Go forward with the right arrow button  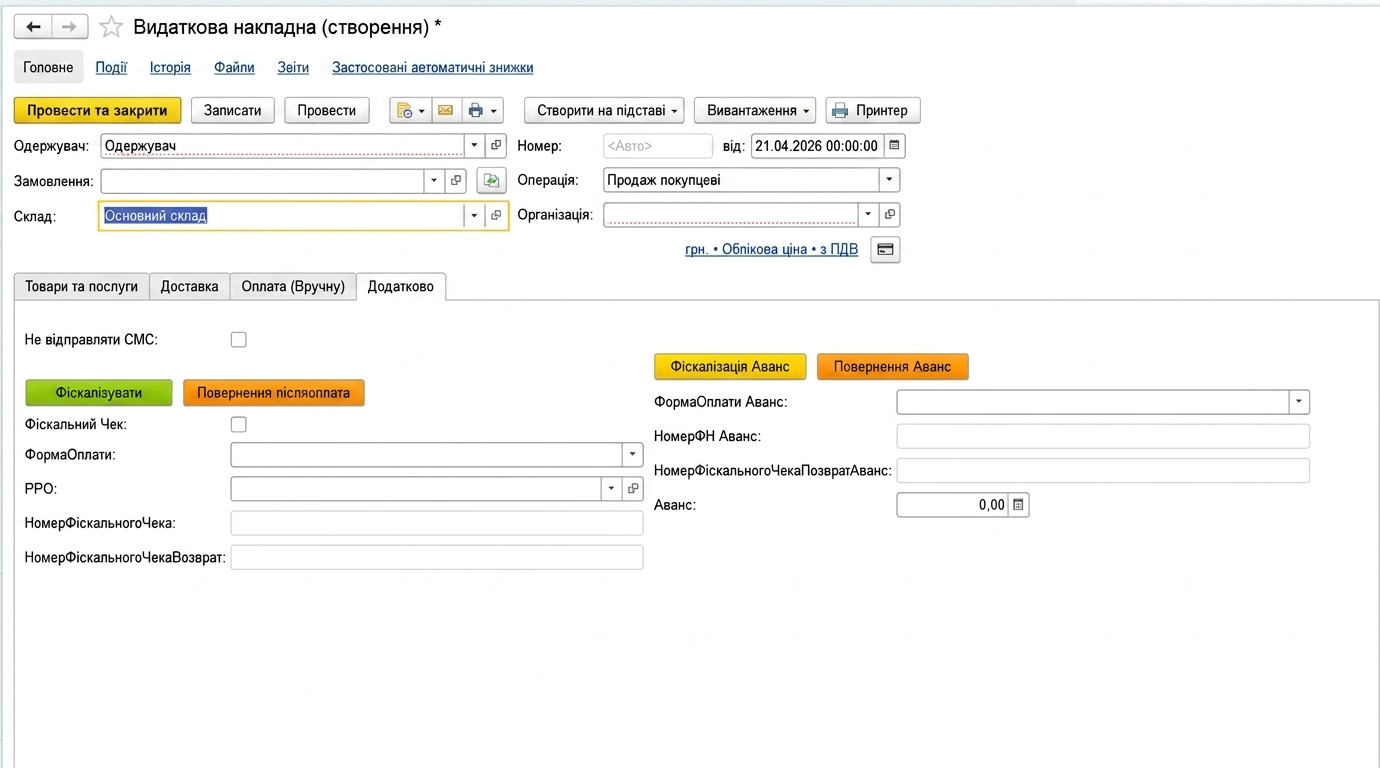[x=69, y=27]
